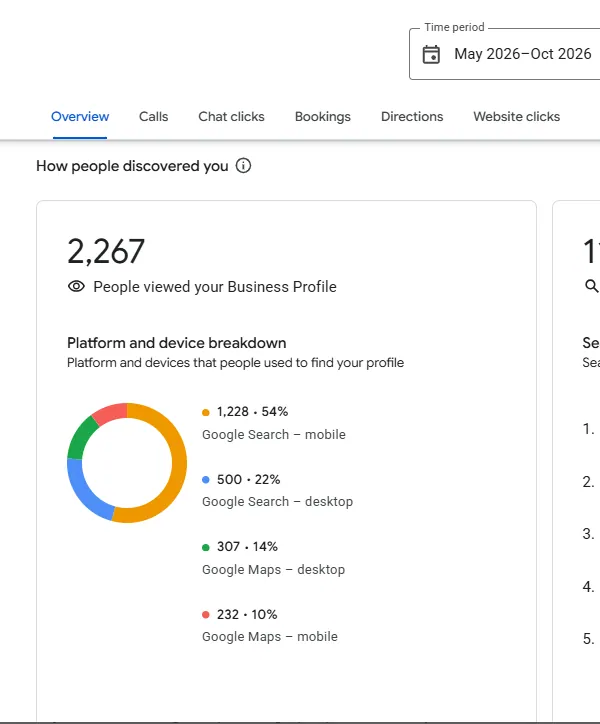Open the Website clicks tab
This screenshot has height=724, width=600.
[x=516, y=116]
